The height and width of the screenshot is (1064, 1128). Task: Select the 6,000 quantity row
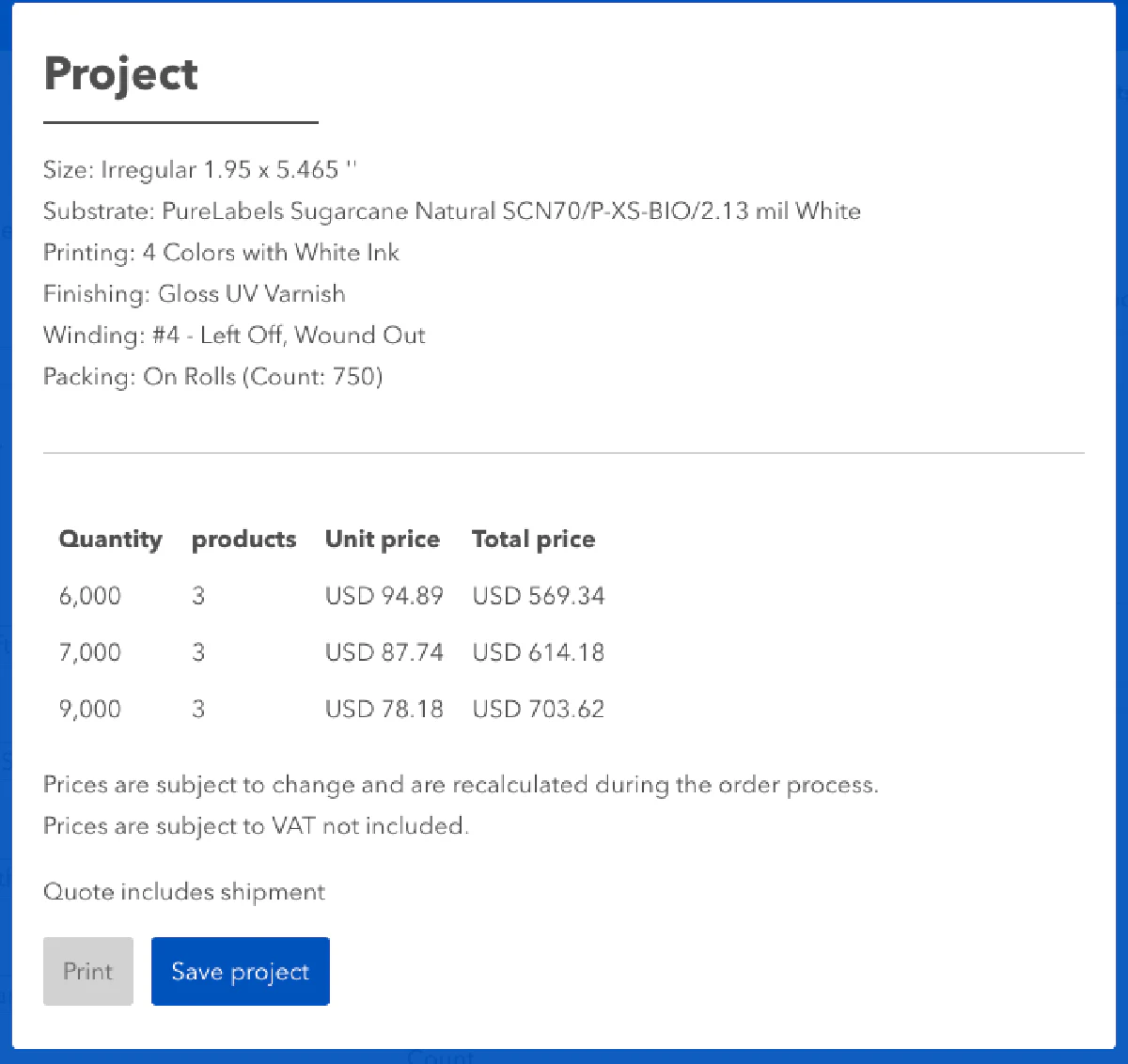[90, 596]
